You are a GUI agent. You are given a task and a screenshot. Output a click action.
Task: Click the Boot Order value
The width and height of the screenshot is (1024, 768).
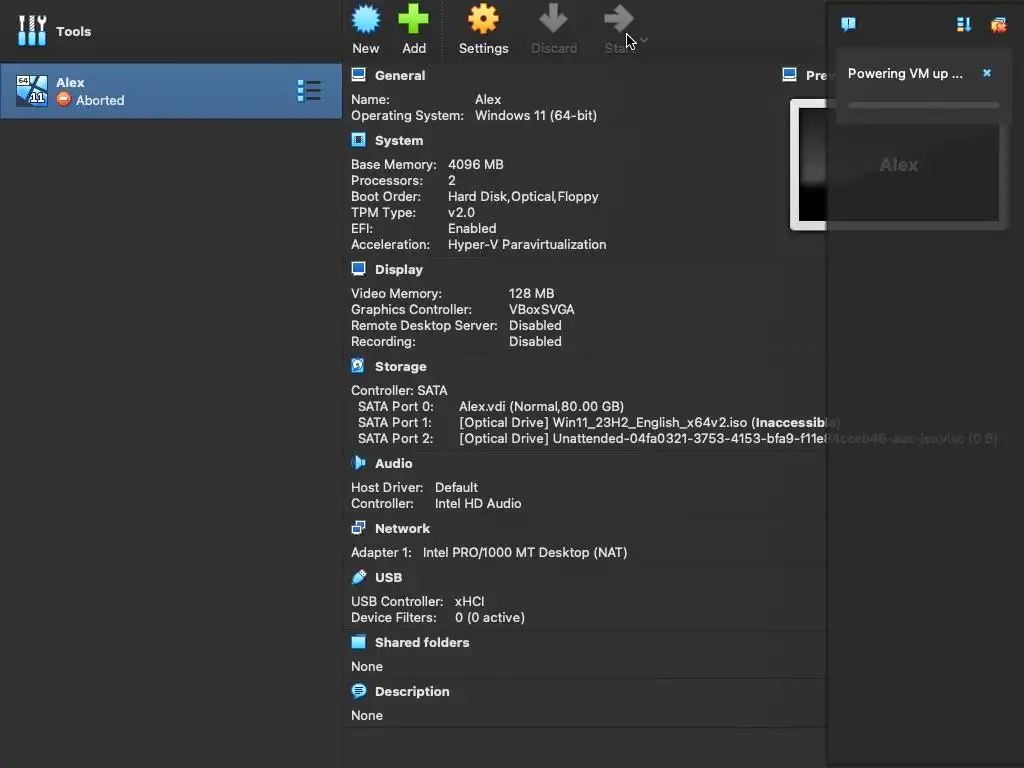(522, 197)
